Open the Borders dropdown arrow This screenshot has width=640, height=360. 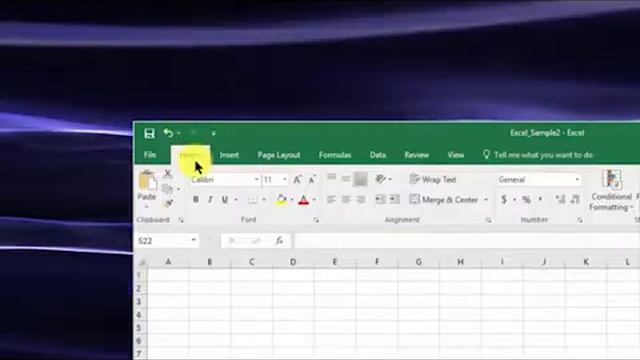264,200
